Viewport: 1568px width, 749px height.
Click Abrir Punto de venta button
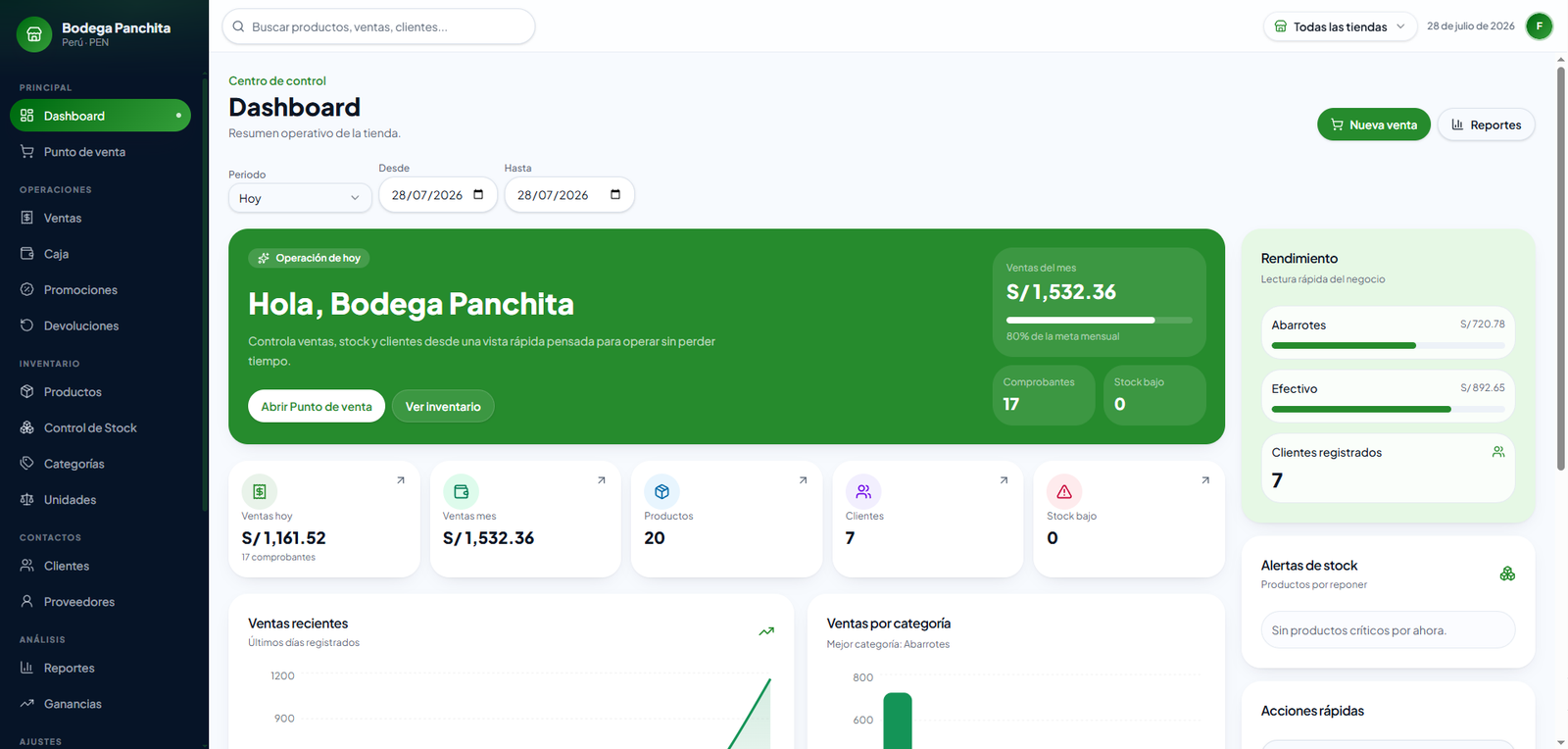click(x=317, y=406)
